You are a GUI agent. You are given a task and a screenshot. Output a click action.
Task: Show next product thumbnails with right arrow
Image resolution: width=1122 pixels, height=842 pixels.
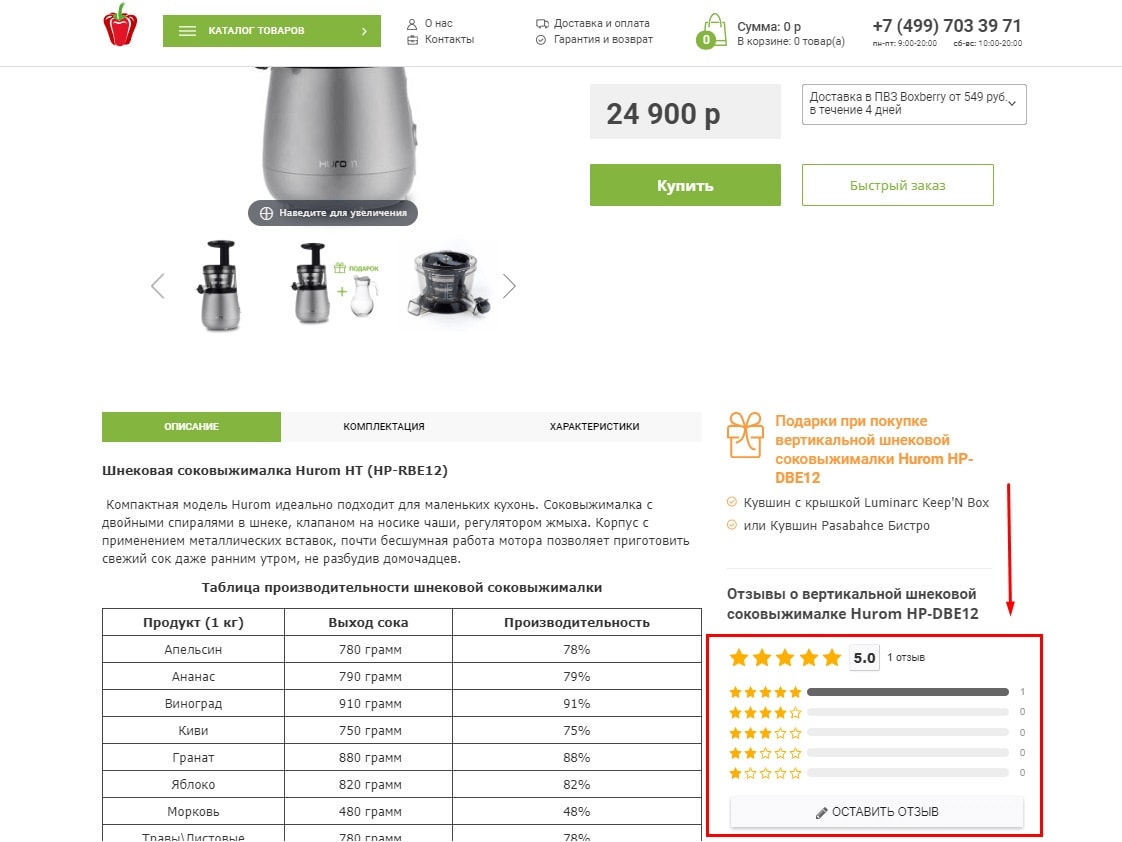click(509, 286)
